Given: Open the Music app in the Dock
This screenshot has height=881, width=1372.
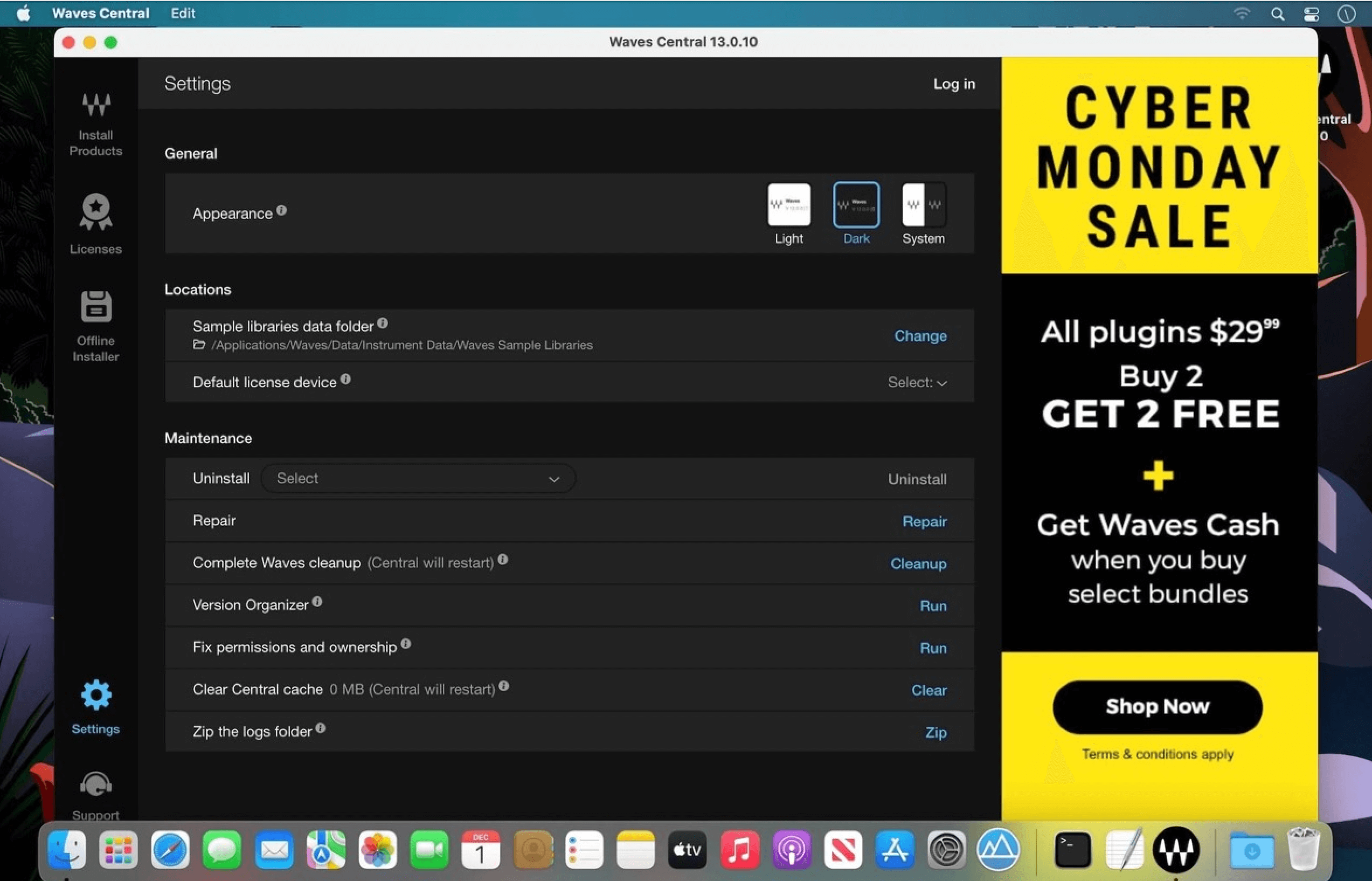Looking at the screenshot, I should click(740, 850).
